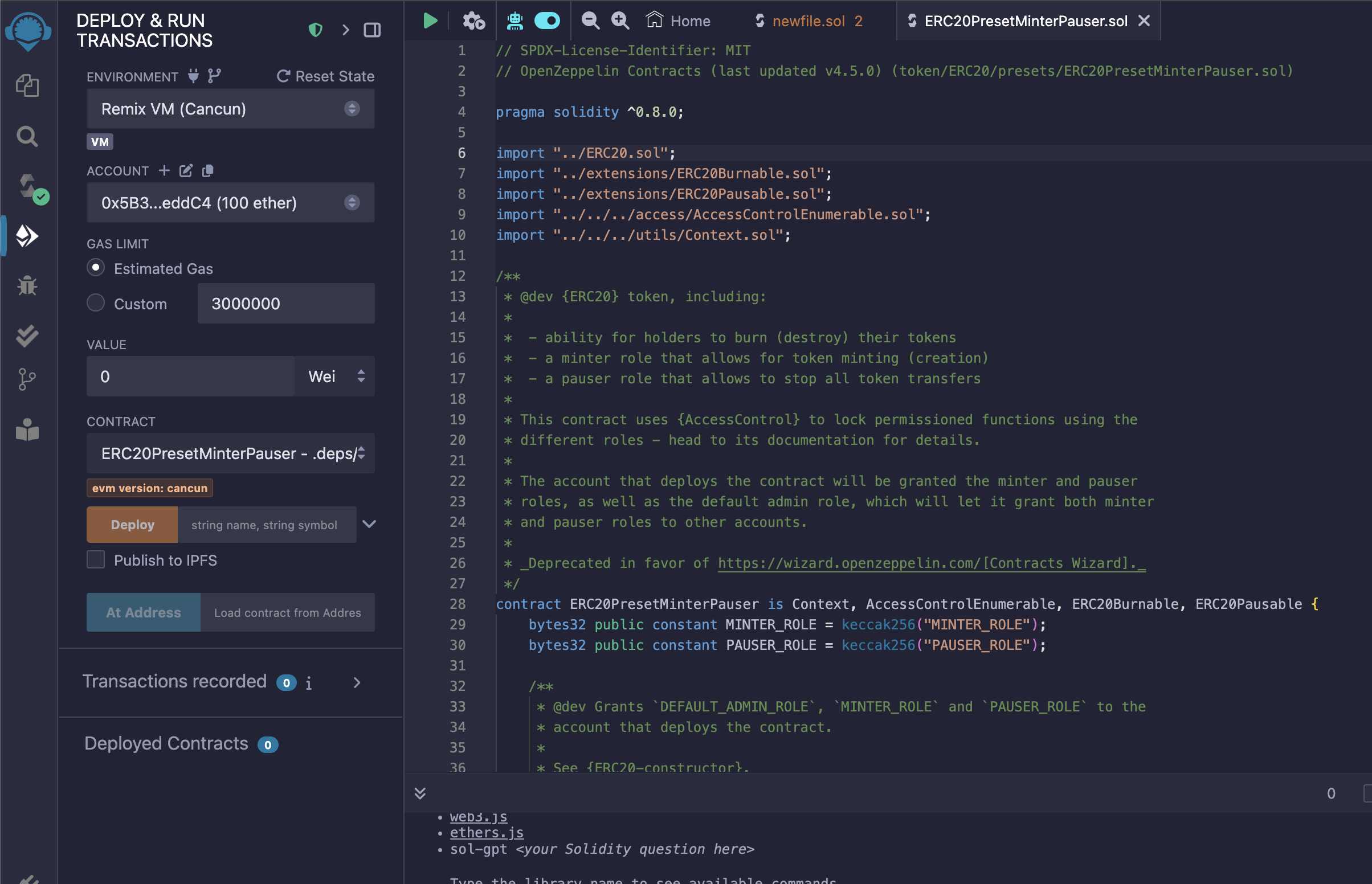This screenshot has height=884, width=1372.
Task: Open the Remix VM (Cancun) environment dropdown
Action: tap(230, 108)
